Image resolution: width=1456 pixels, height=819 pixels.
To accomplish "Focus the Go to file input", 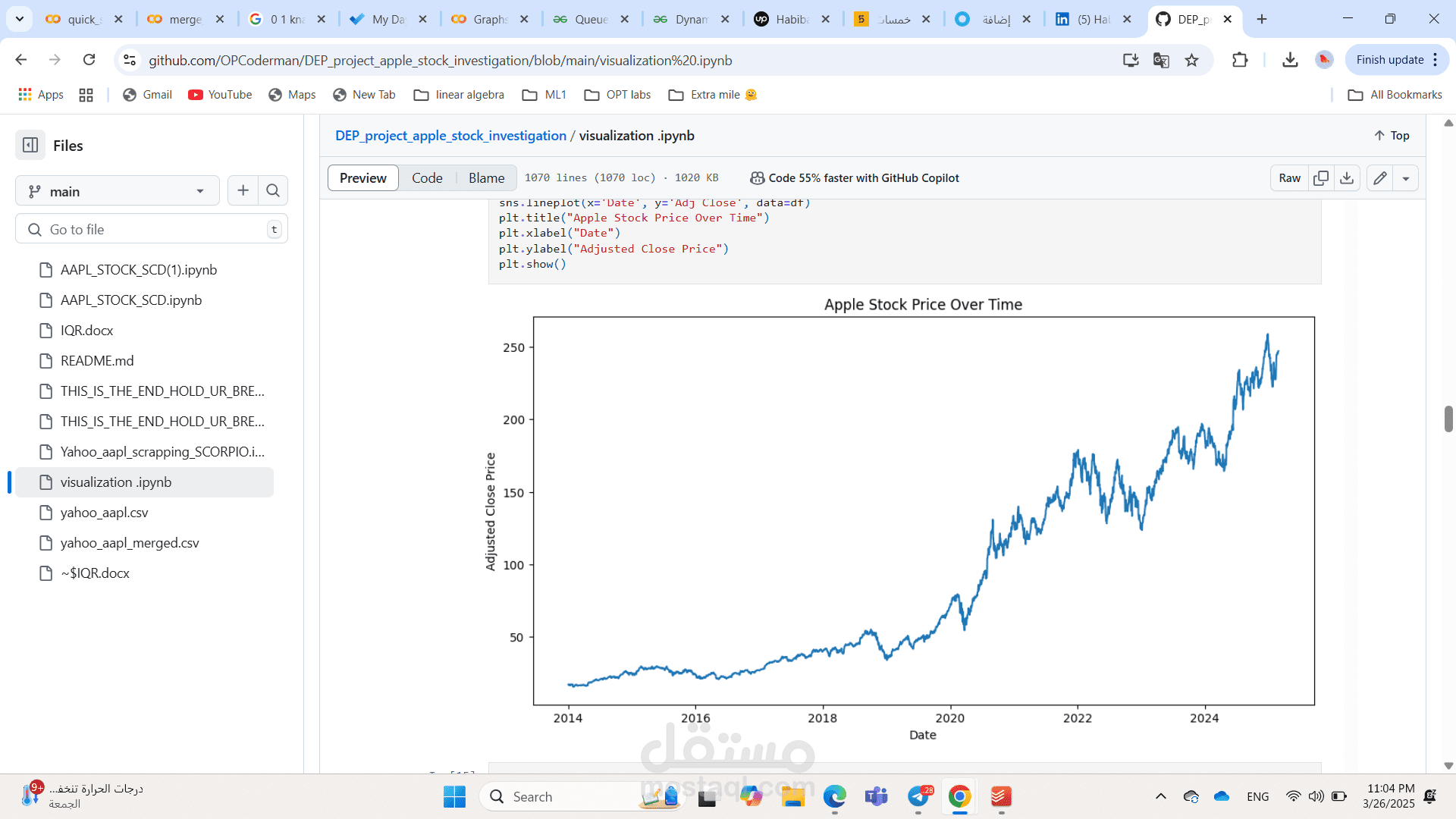I will tap(152, 229).
